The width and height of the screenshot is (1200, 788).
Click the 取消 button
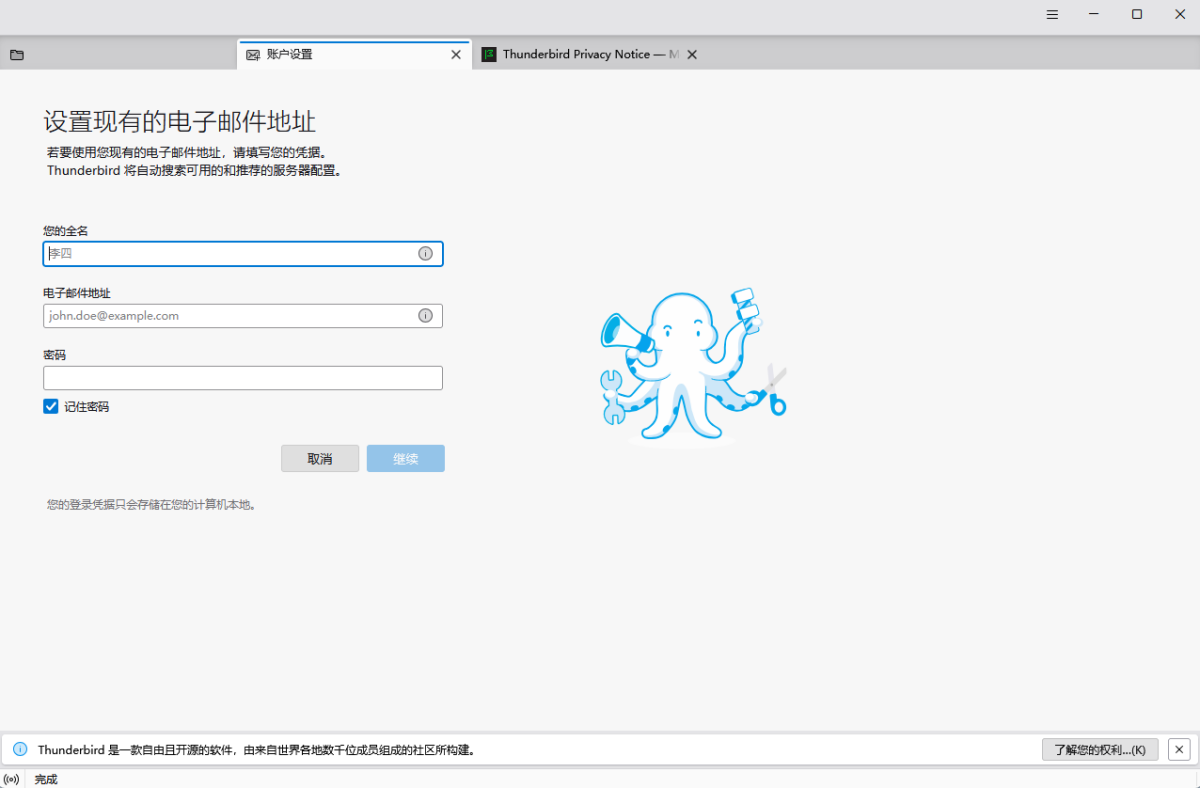pos(320,459)
